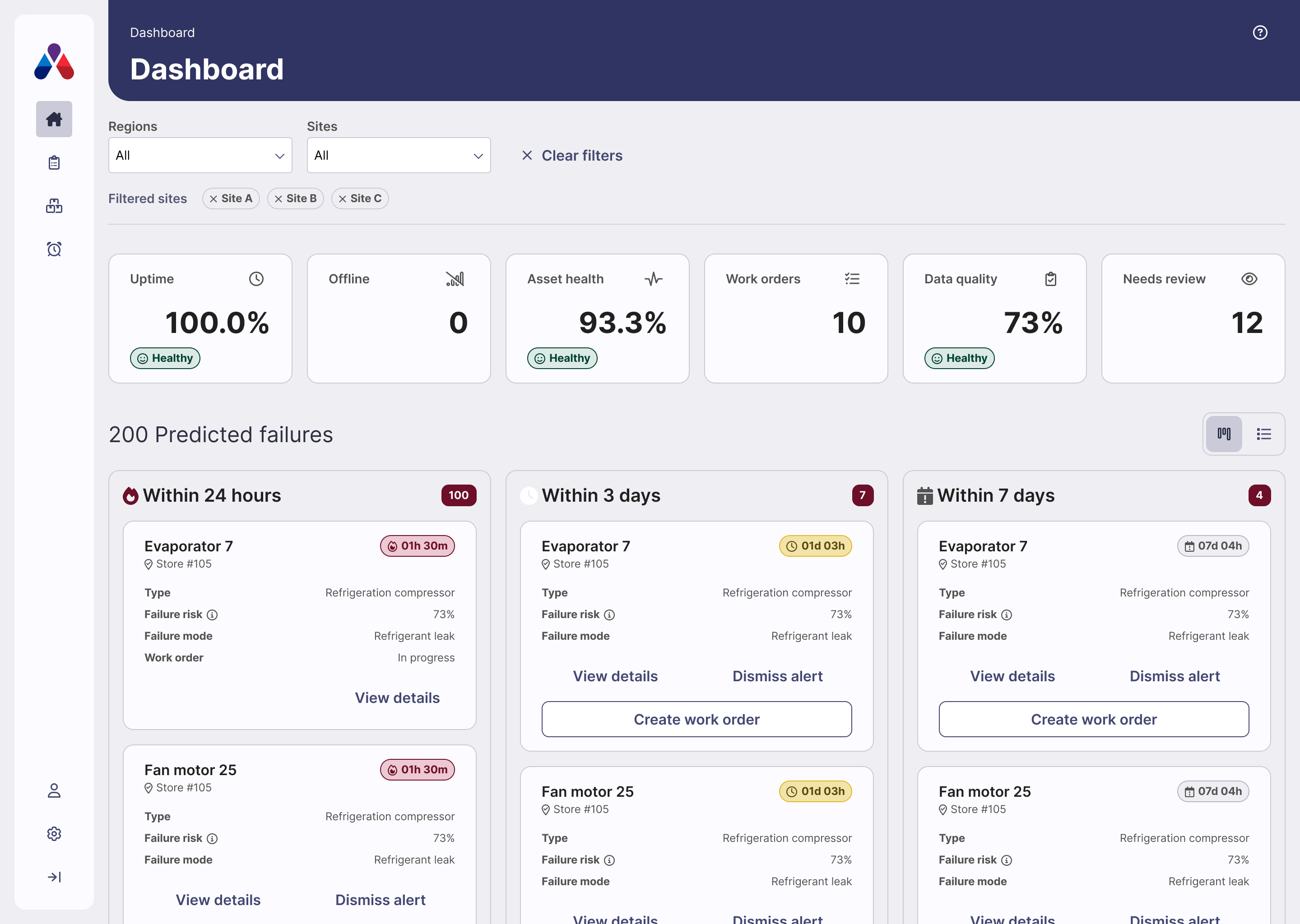1300x924 pixels.
Task: Open the clipboard work orders sidebar icon
Action: point(54,163)
